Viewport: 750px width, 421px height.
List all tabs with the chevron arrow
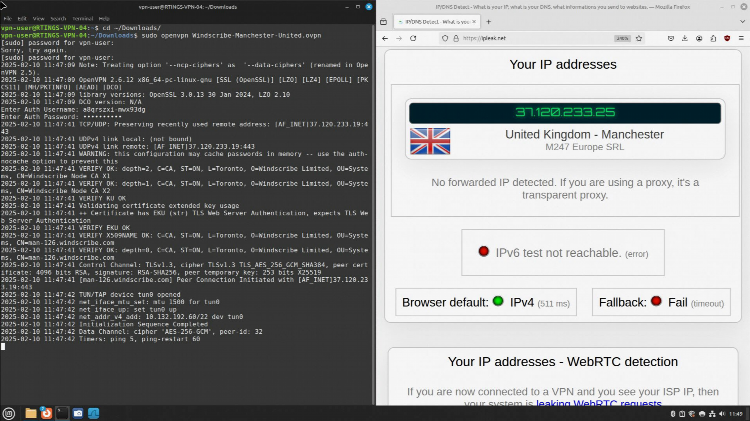click(x=742, y=22)
